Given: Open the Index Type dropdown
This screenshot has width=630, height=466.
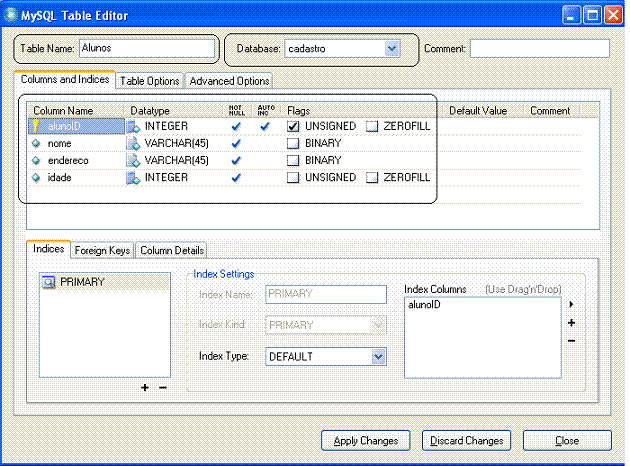Looking at the screenshot, I should 378,356.
